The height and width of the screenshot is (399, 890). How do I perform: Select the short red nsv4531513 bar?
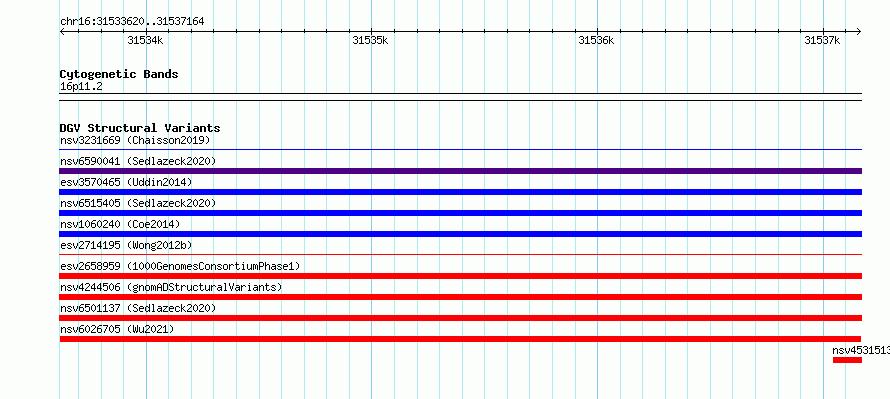point(847,360)
